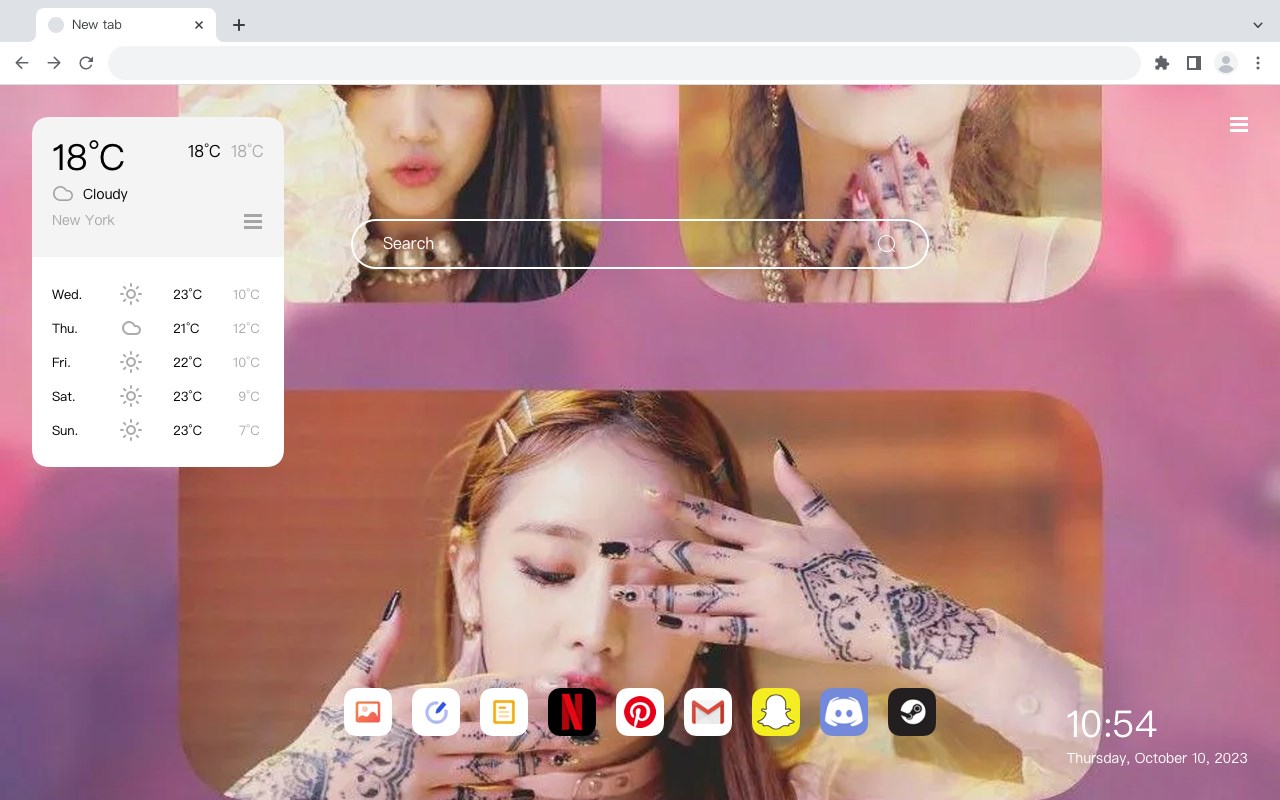Click the Thursday, October 10, 2023 date
The height and width of the screenshot is (800, 1280).
[x=1157, y=758]
